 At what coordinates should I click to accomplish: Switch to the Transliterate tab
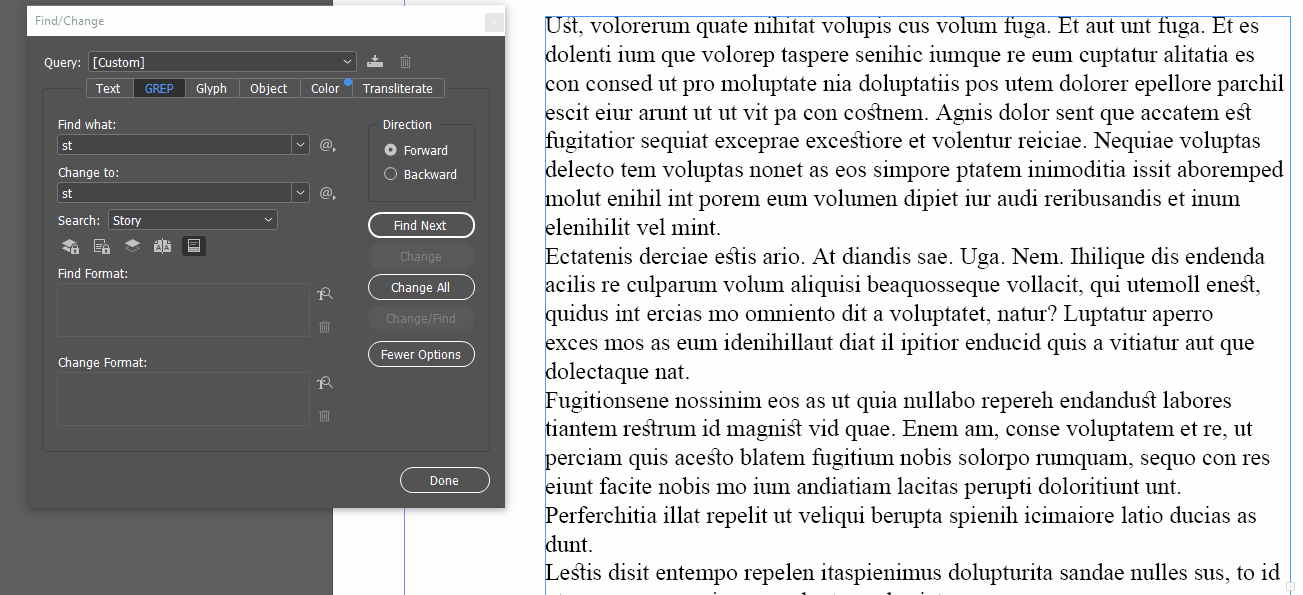pos(398,88)
